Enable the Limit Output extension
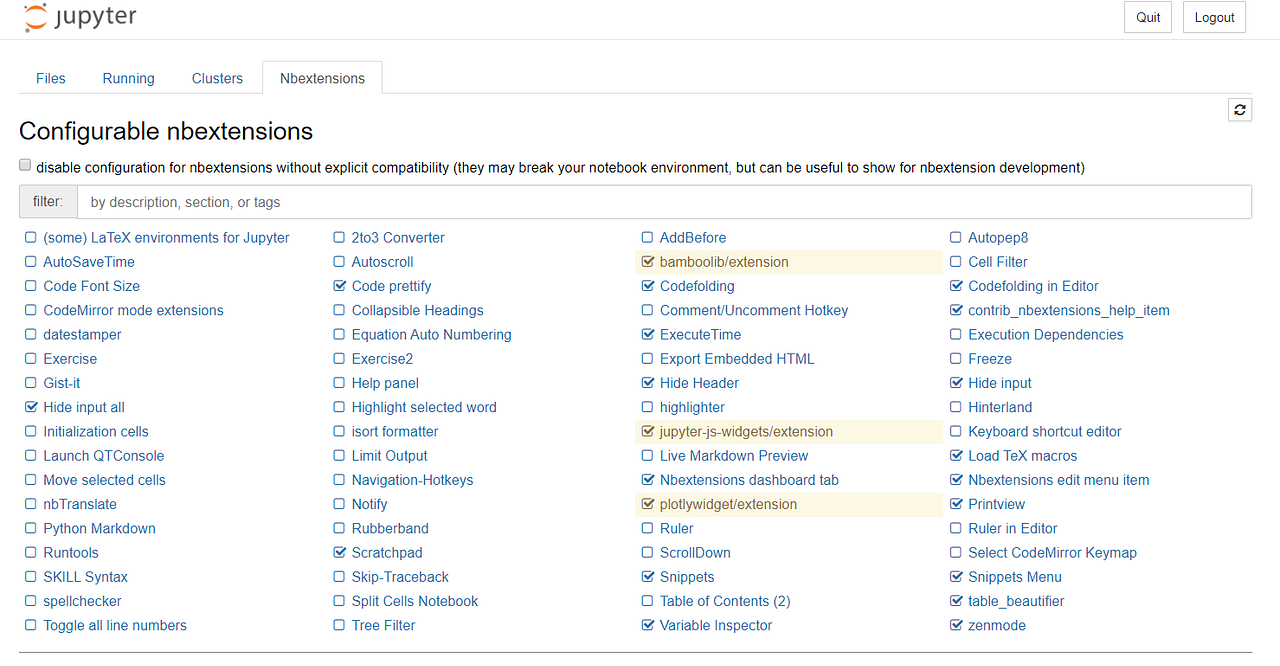The image size is (1280, 666). point(339,455)
